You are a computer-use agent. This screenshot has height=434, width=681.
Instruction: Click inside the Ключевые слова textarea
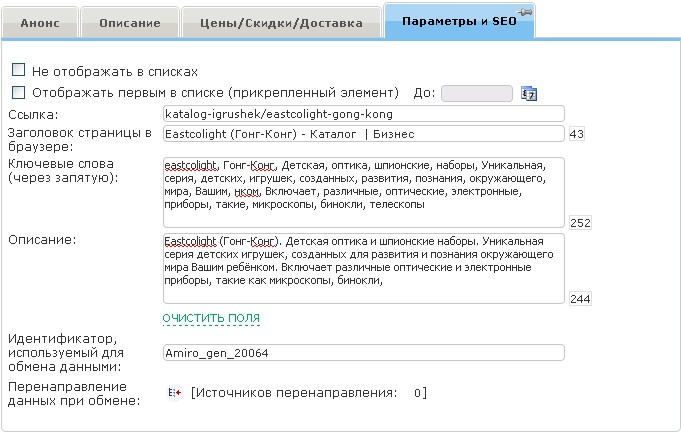[362, 191]
